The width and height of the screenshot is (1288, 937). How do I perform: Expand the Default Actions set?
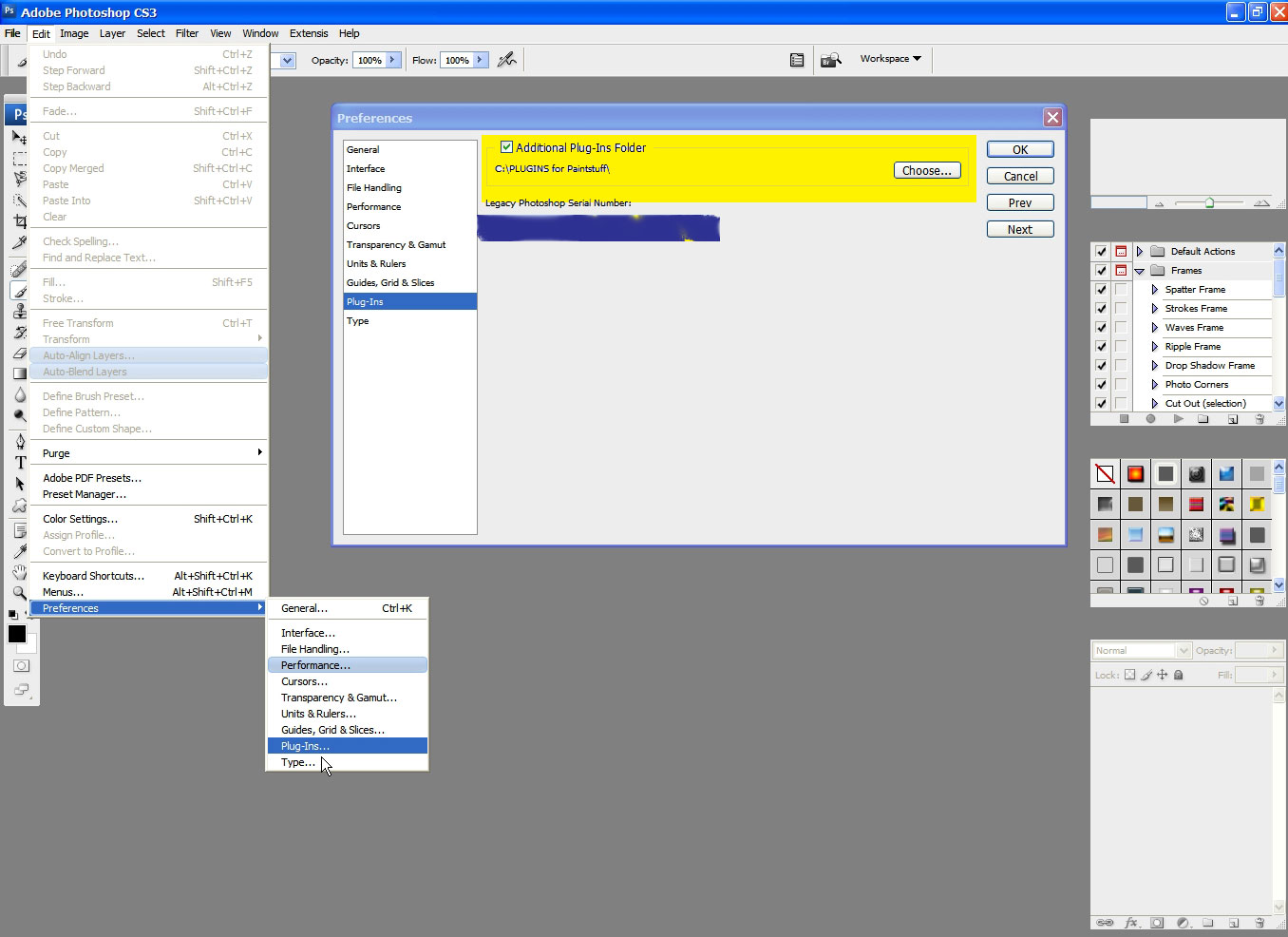click(1139, 252)
